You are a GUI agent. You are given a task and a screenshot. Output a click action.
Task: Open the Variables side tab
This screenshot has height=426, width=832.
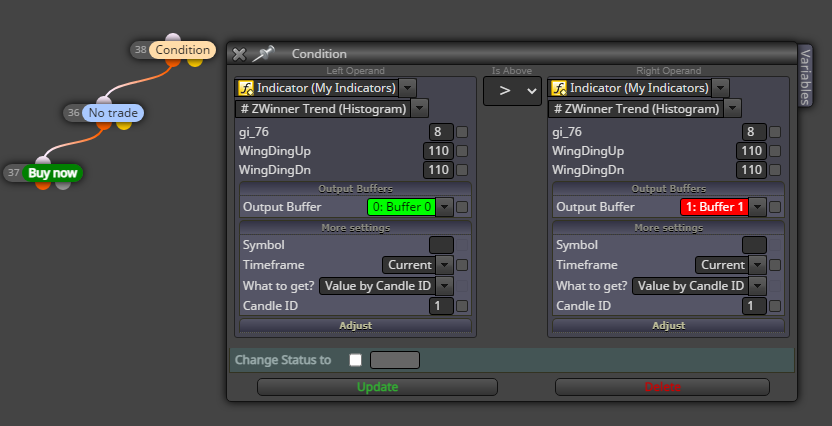tap(805, 76)
